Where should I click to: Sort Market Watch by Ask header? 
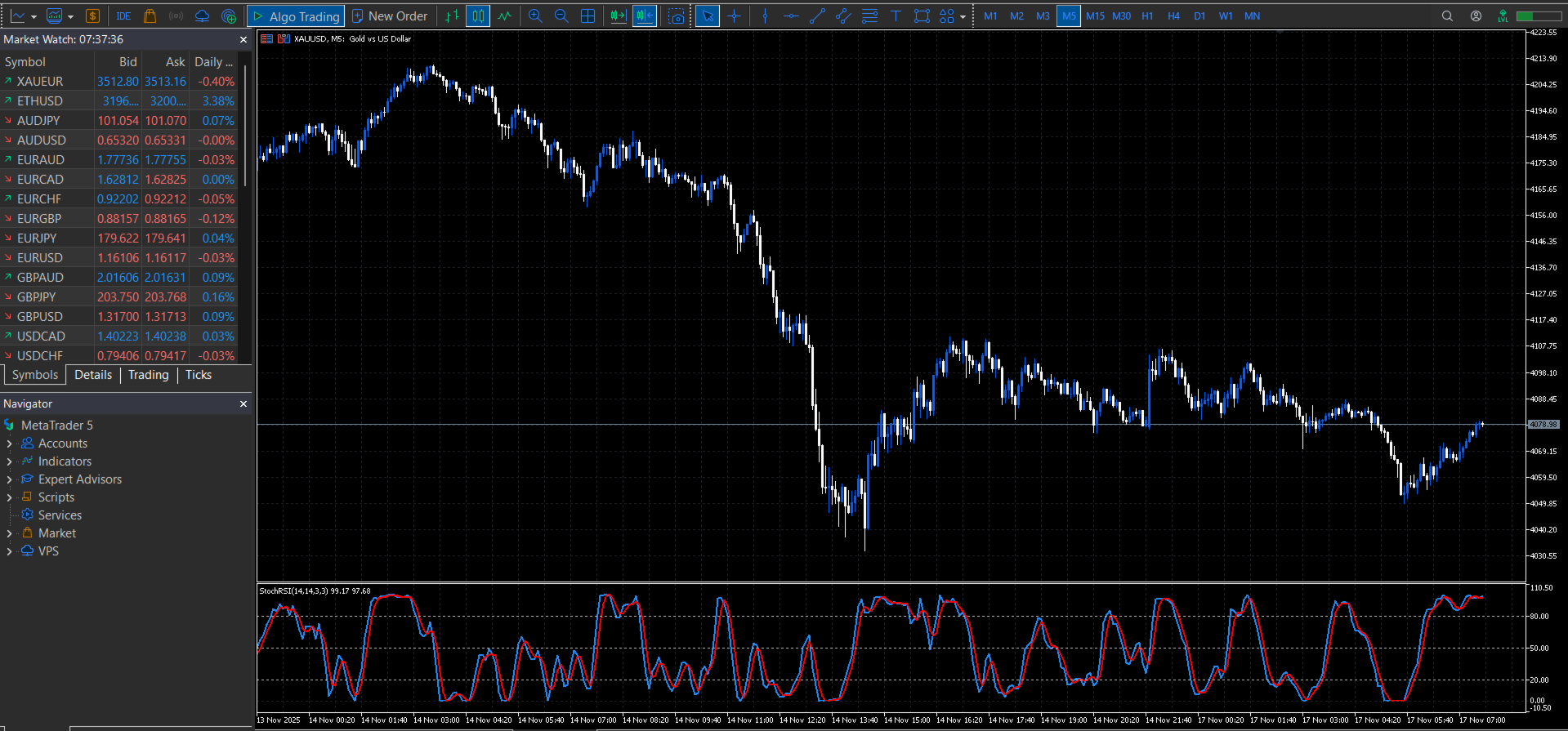(166, 62)
